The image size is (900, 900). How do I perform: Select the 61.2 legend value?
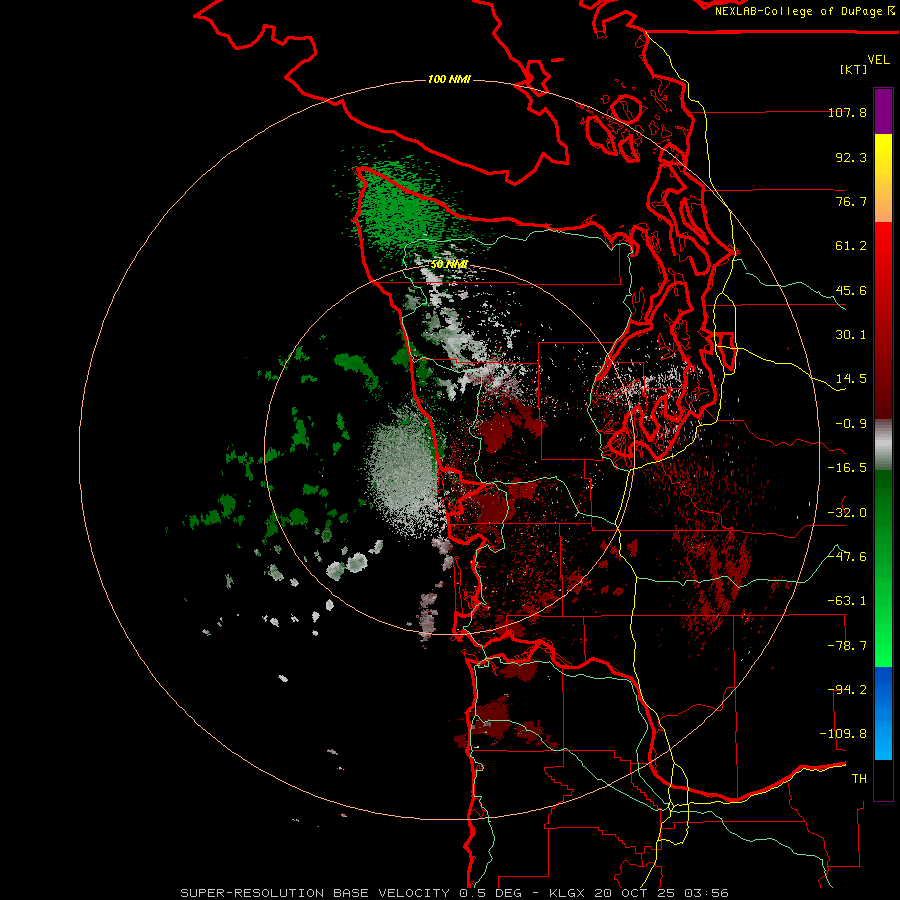pos(851,246)
